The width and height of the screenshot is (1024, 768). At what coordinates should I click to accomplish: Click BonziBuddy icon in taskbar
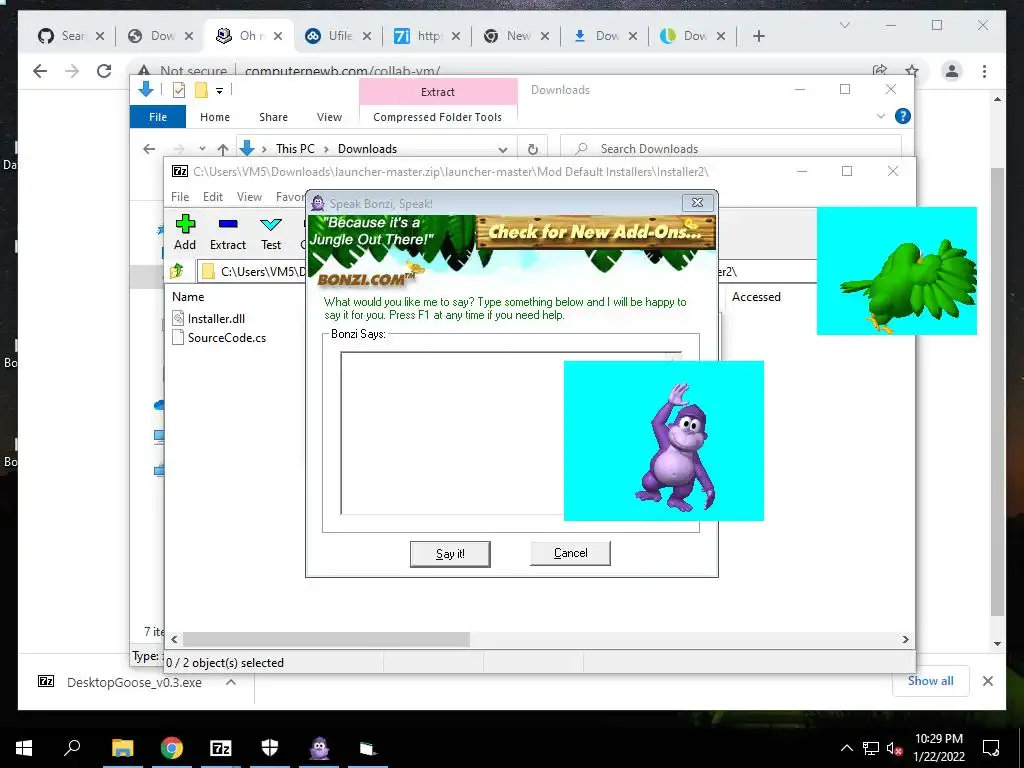(x=319, y=748)
